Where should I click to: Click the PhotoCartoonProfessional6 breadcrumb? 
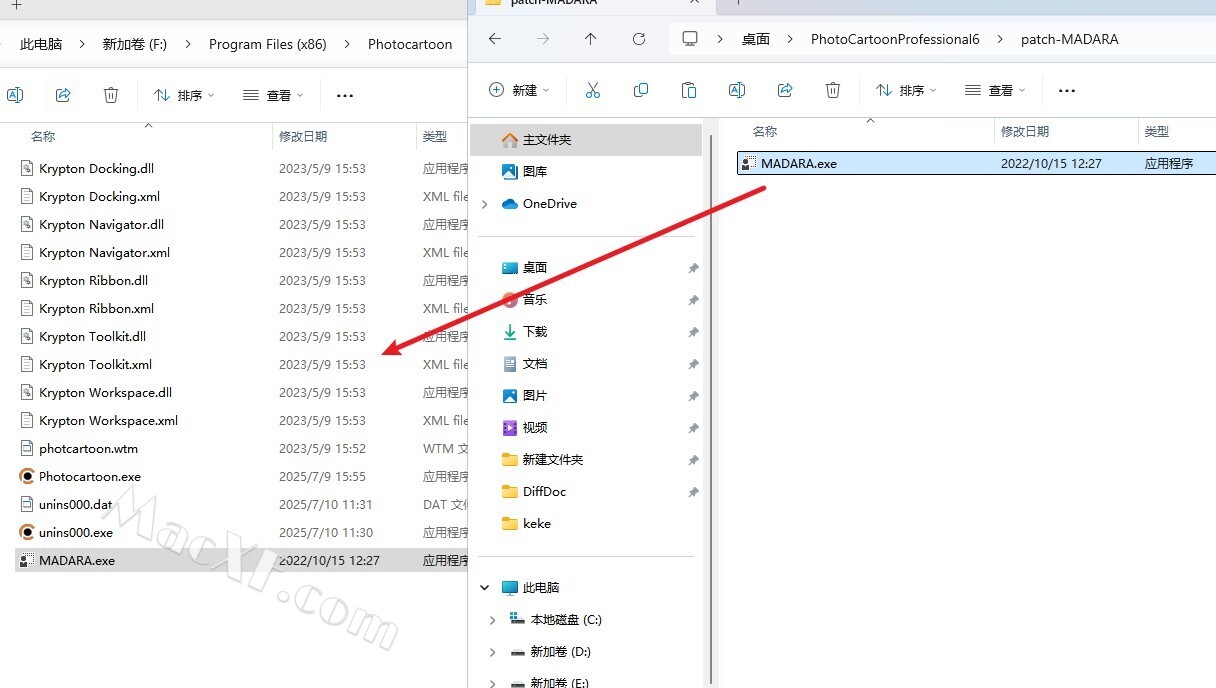click(x=895, y=39)
